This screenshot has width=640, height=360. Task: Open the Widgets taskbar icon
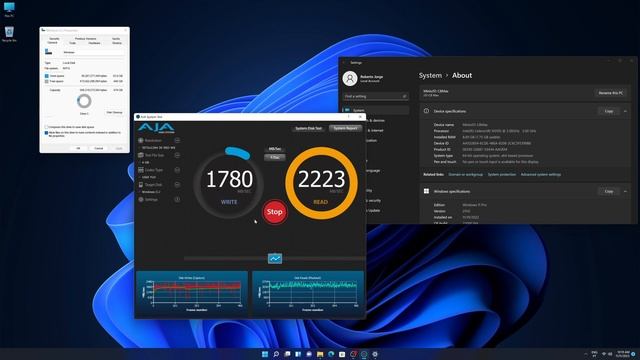(x=298, y=354)
